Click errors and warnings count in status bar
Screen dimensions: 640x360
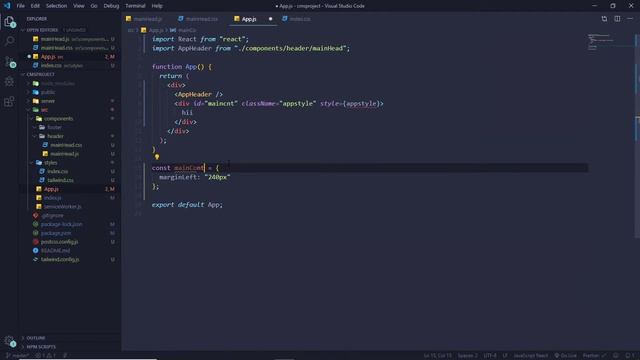coord(45,356)
